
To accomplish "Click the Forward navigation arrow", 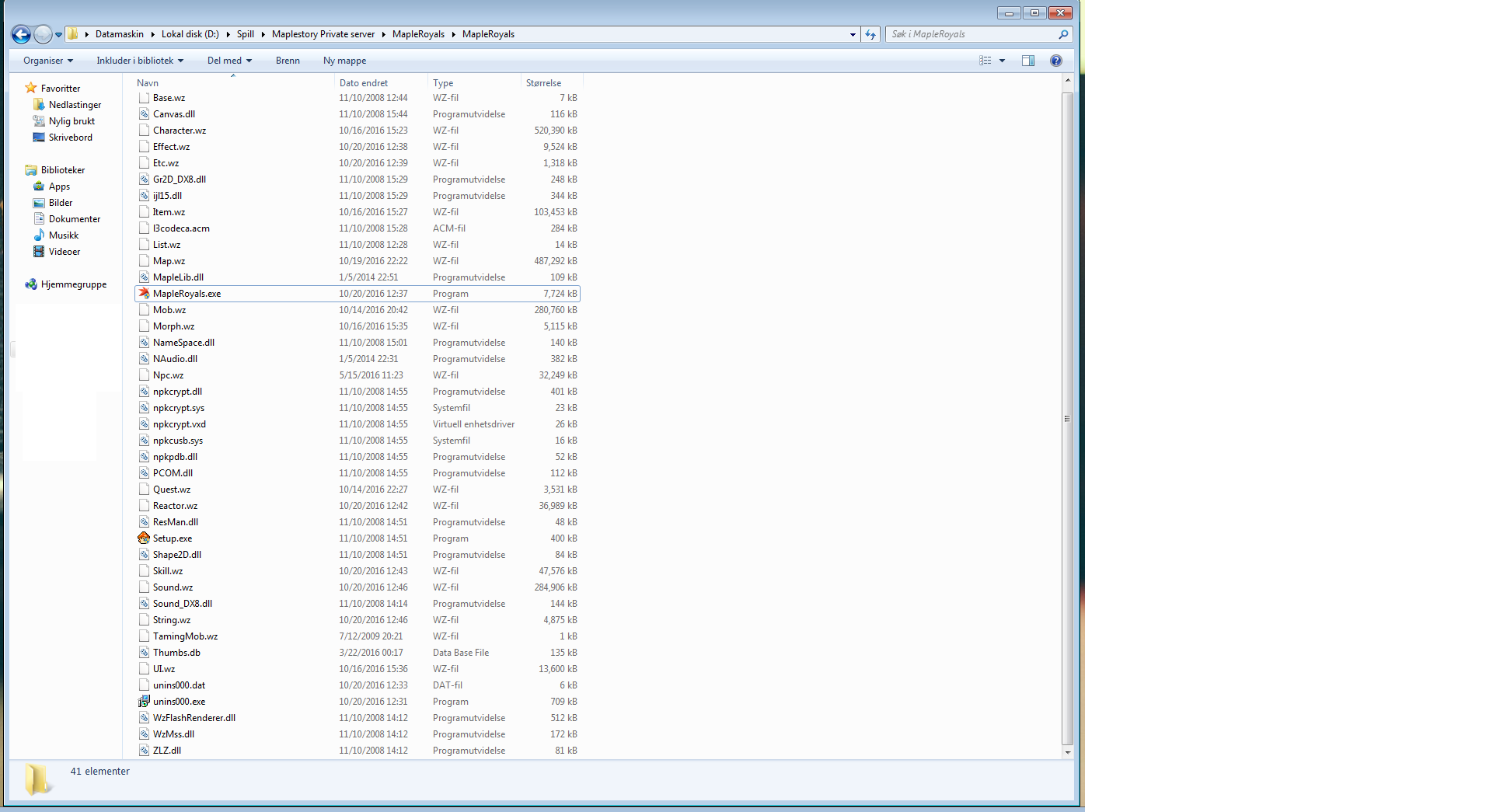I will click(x=44, y=34).
